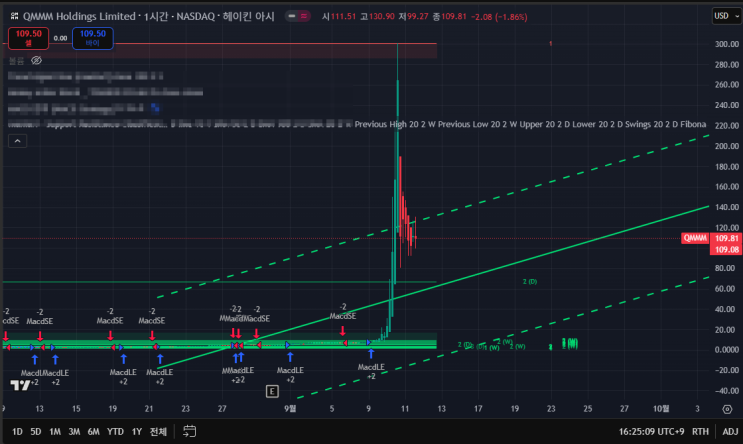This screenshot has height=444, width=743.
Task: Select the 1Y time range
Action: click(x=137, y=432)
